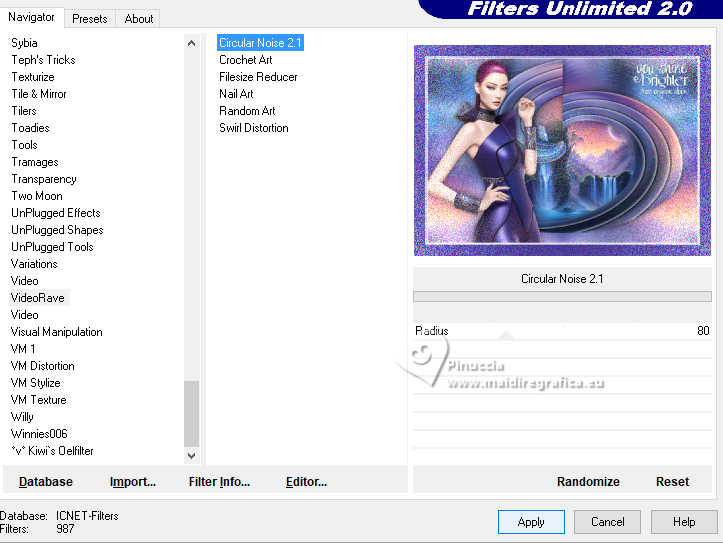Screen dimensions: 723x543
Task: Select the Winnies006 category
Action: pyautogui.click(x=39, y=434)
